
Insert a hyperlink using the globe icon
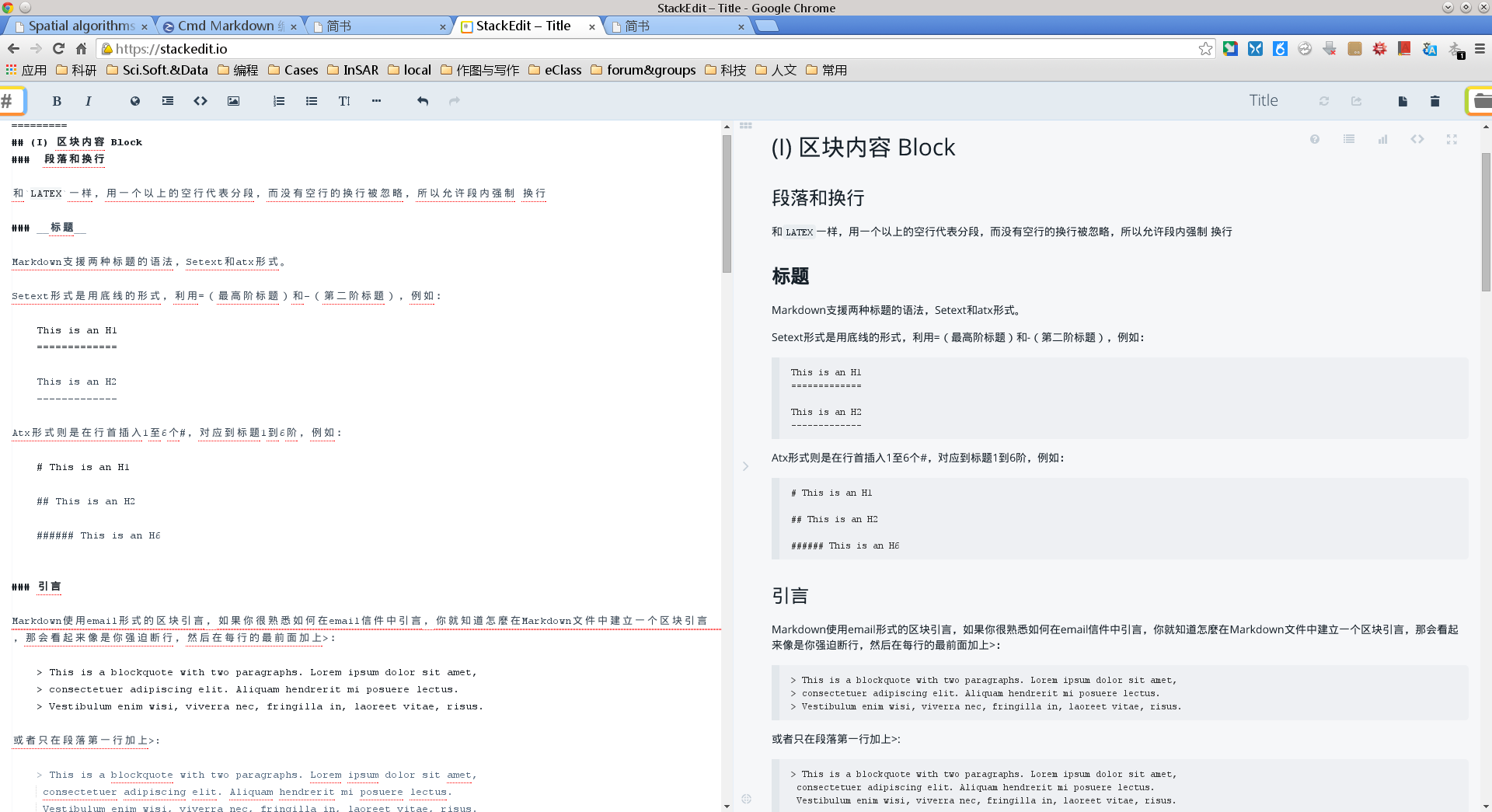135,101
